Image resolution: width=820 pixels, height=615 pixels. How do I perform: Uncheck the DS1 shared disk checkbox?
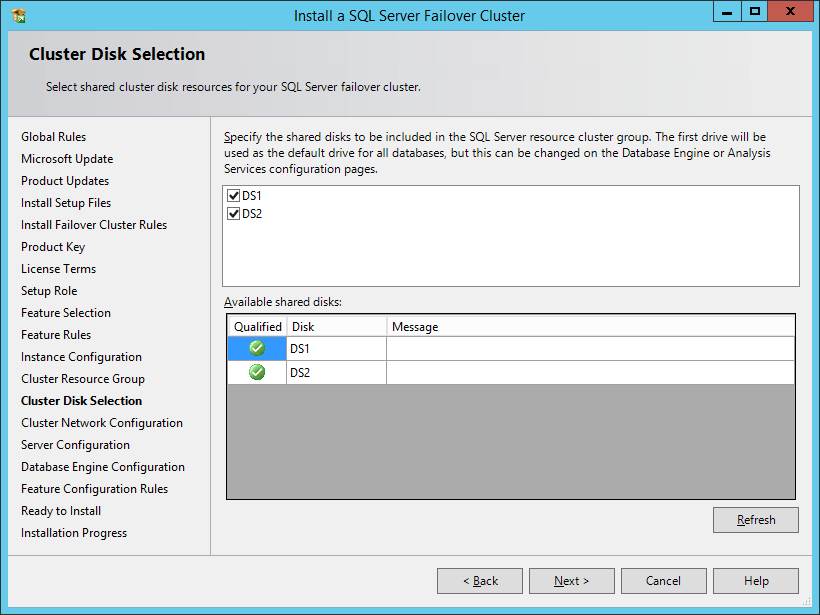[234, 196]
